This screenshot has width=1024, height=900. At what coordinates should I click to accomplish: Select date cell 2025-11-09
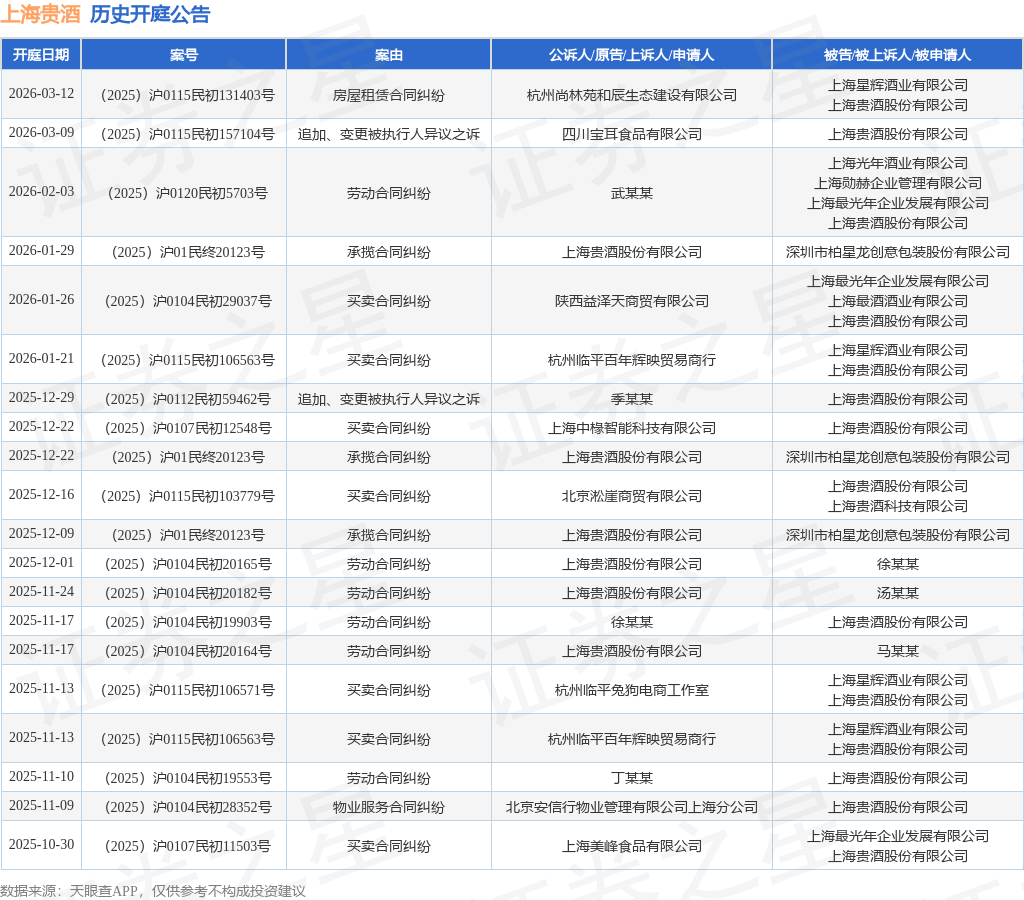[41, 806]
